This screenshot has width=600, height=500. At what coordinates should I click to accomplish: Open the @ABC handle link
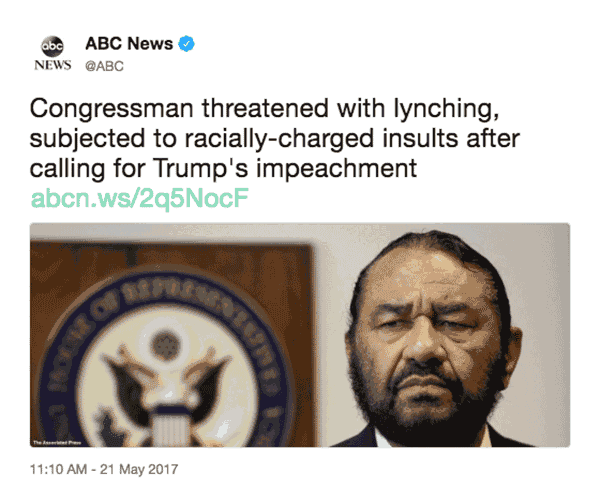pos(104,67)
